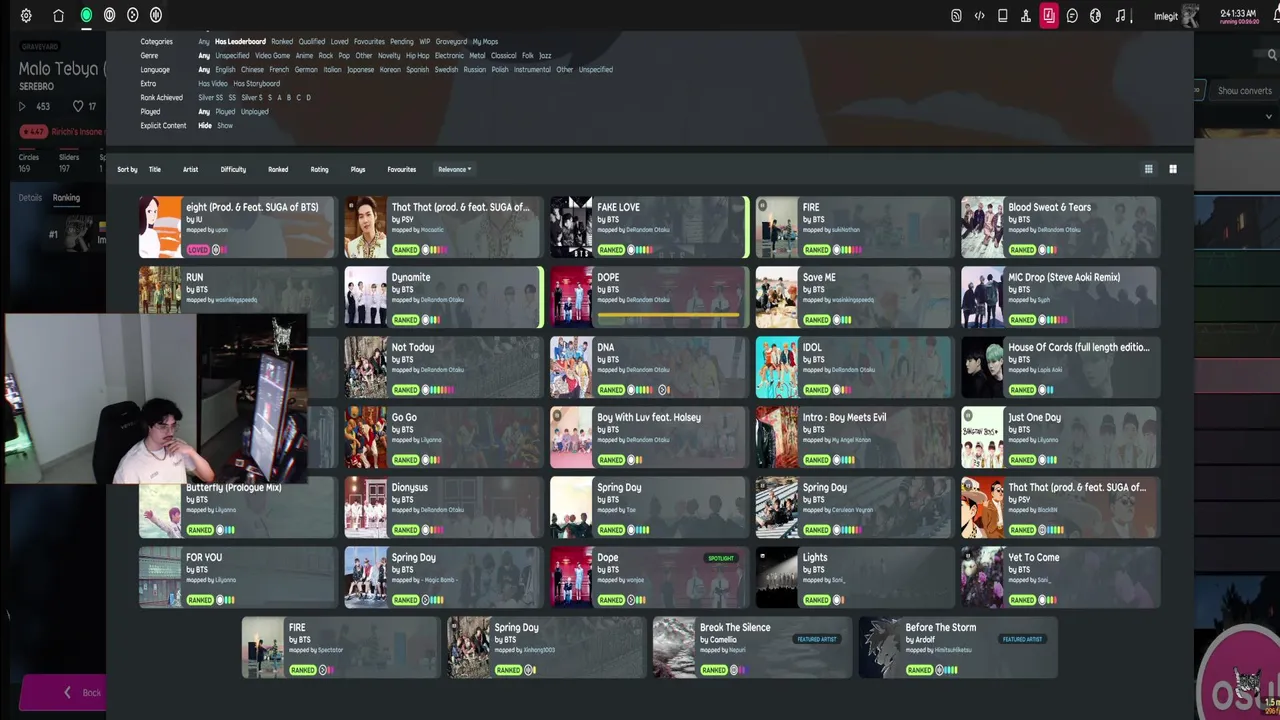
Task: Sort beatmaps by Rating
Action: coord(319,169)
